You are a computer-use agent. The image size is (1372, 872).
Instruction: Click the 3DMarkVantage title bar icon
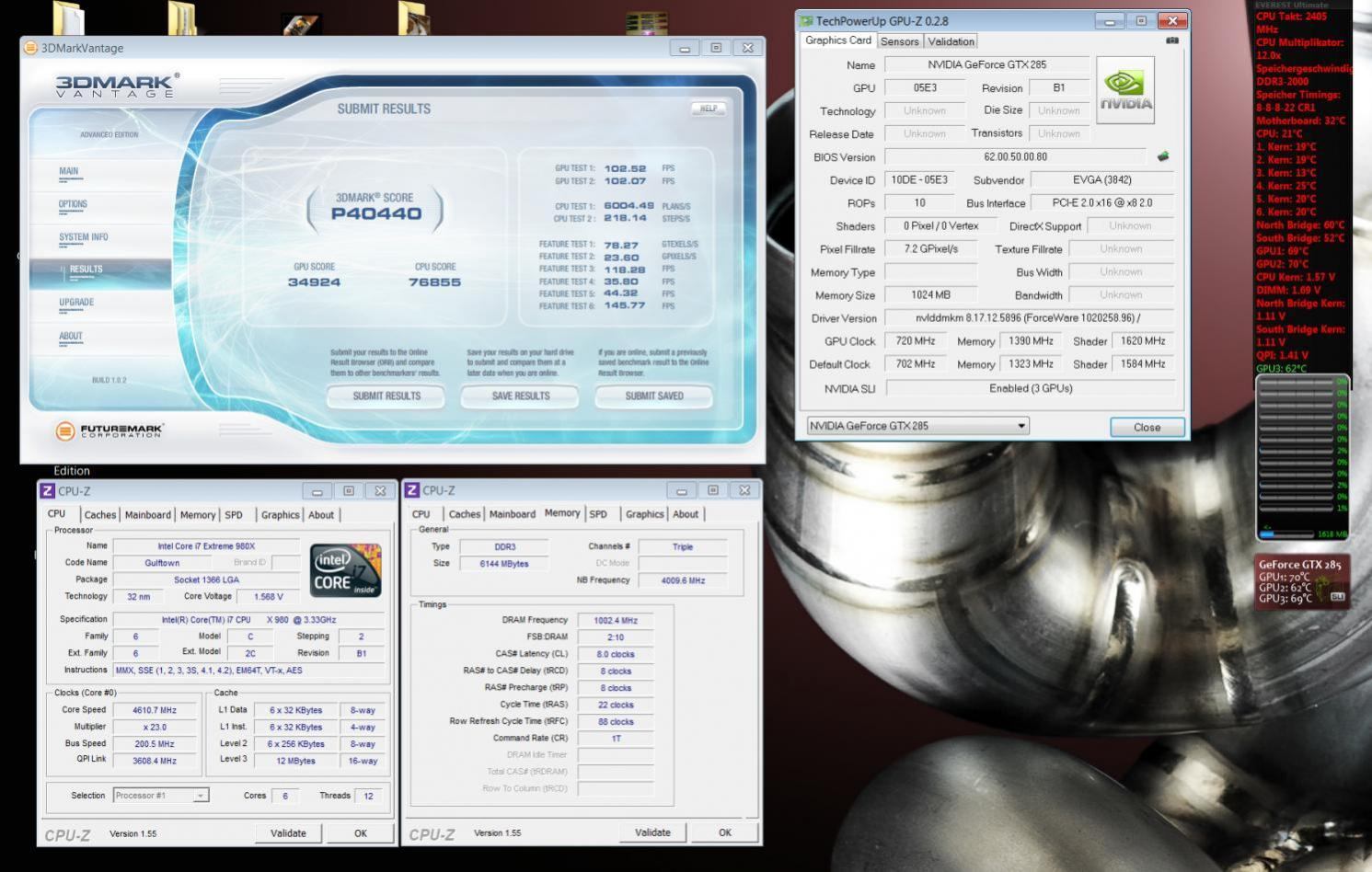30,48
